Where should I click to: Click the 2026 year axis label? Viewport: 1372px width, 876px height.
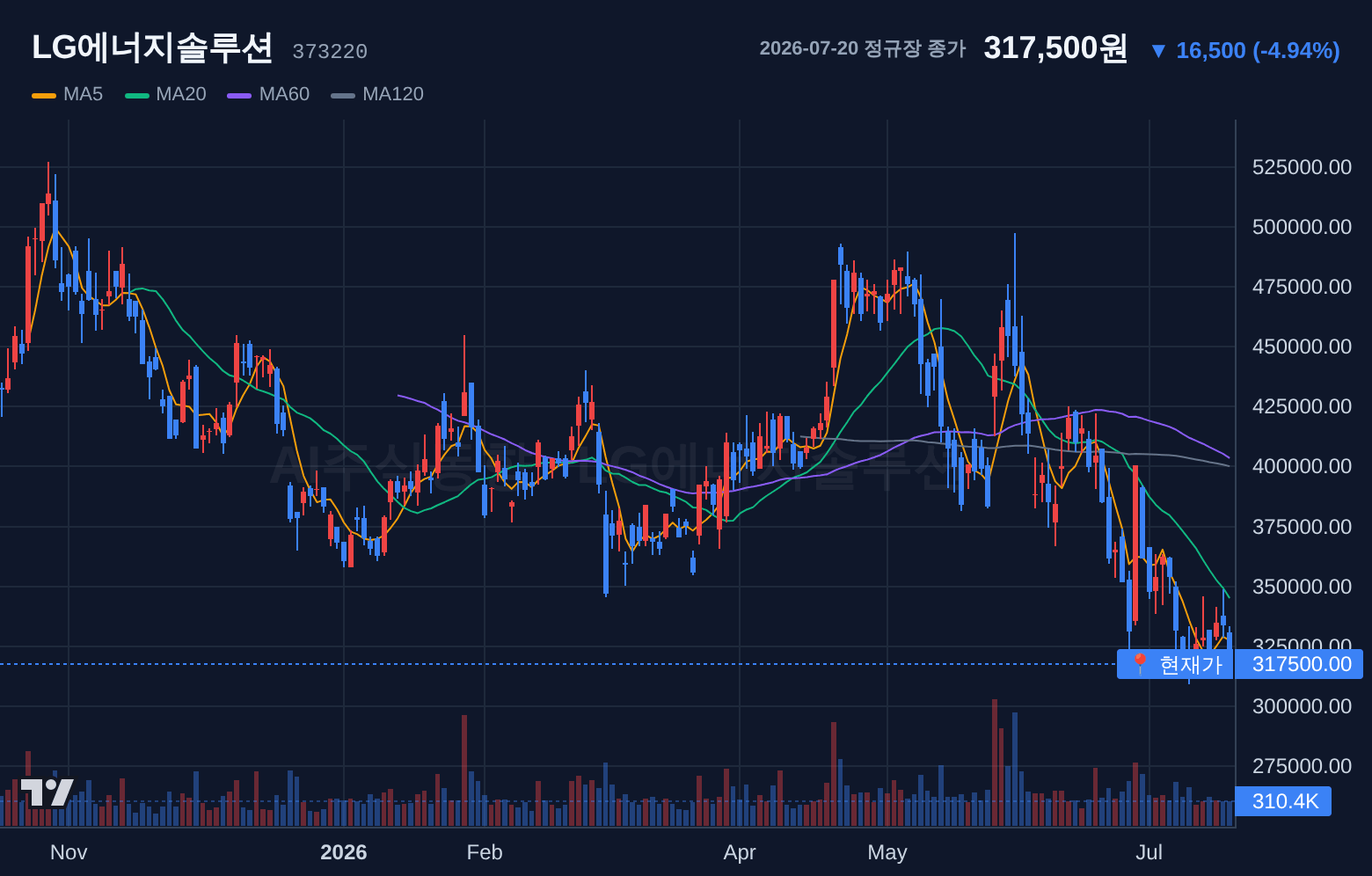point(344,852)
